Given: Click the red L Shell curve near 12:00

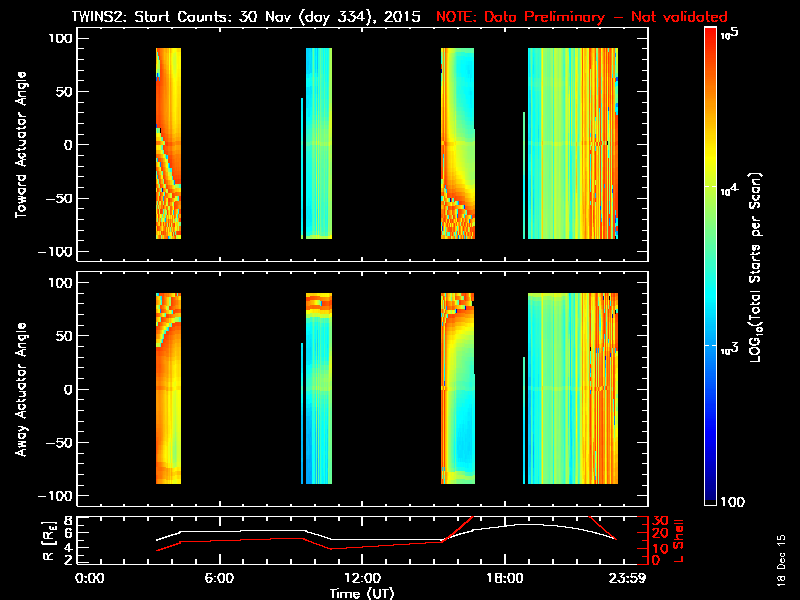Looking at the screenshot, I should [362, 547].
